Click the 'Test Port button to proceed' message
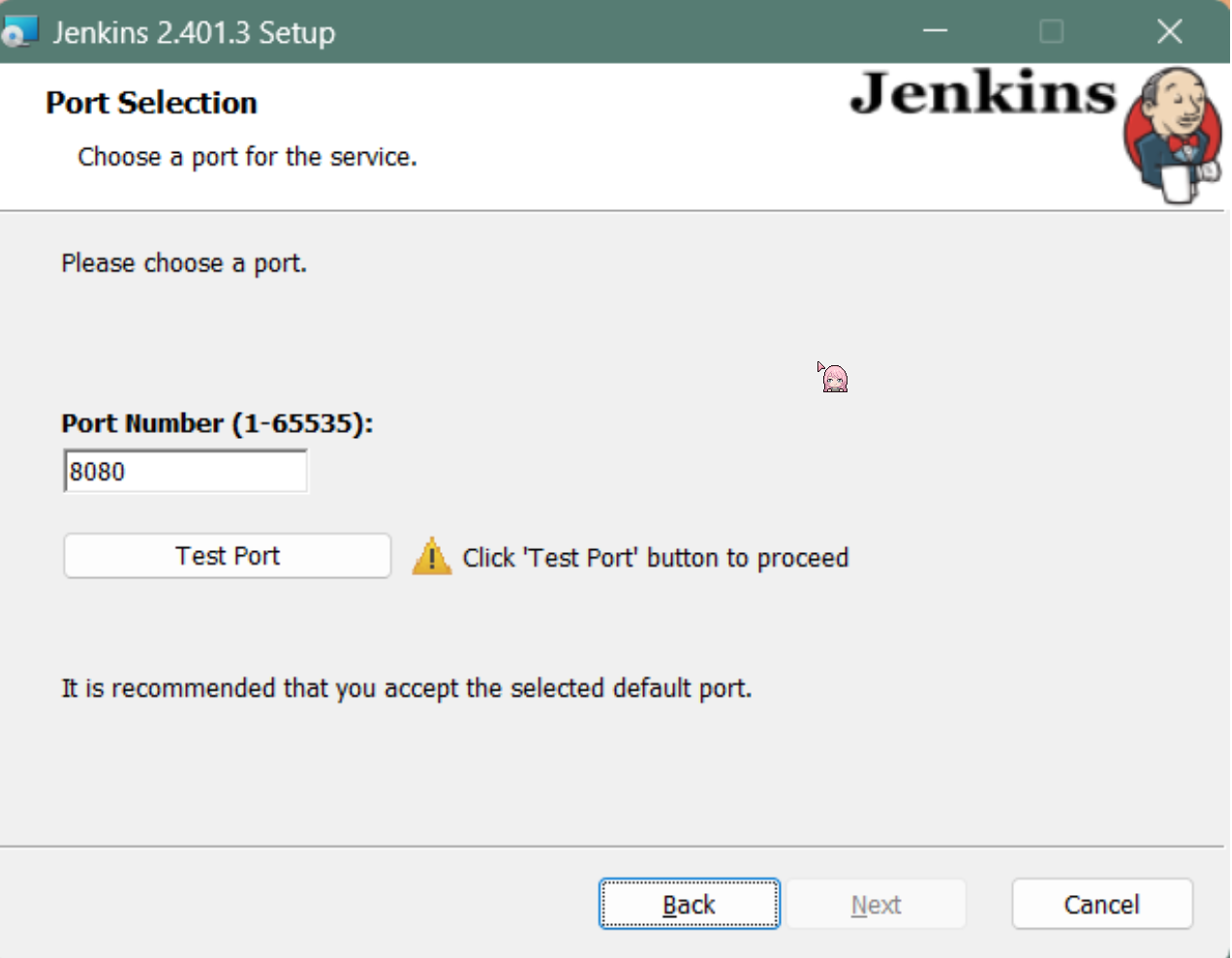1232x958 pixels. (655, 558)
